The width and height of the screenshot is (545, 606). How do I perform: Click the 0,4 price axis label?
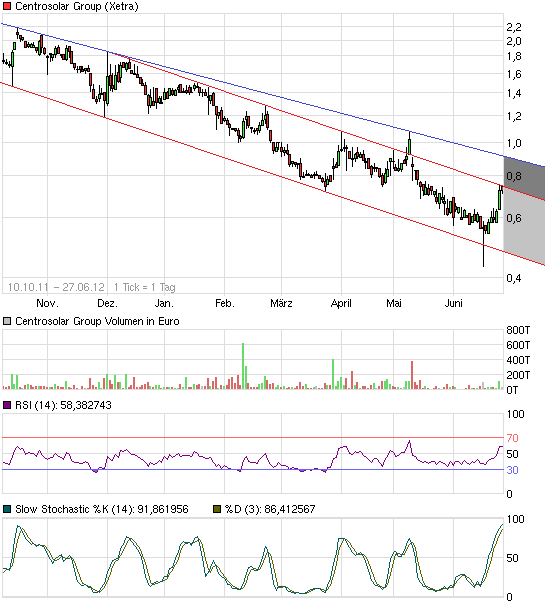(514, 278)
